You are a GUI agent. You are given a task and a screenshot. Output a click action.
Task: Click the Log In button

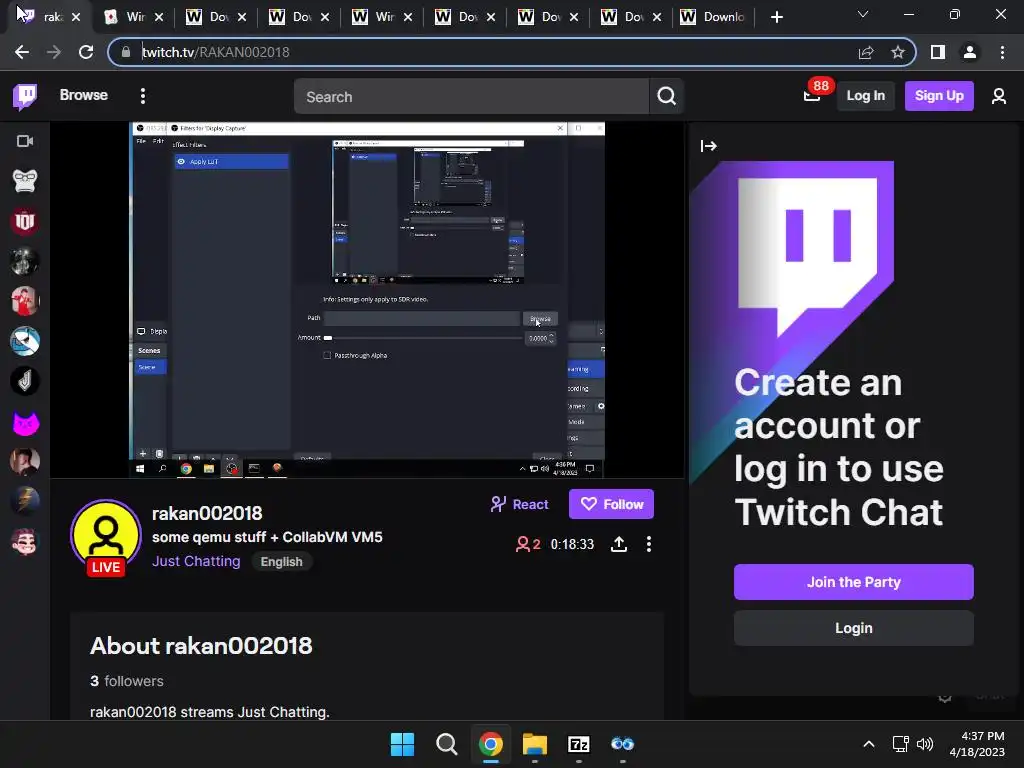point(865,96)
